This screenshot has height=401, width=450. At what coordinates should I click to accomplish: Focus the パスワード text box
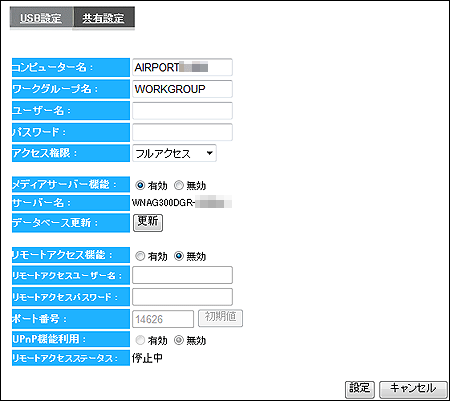coord(182,132)
